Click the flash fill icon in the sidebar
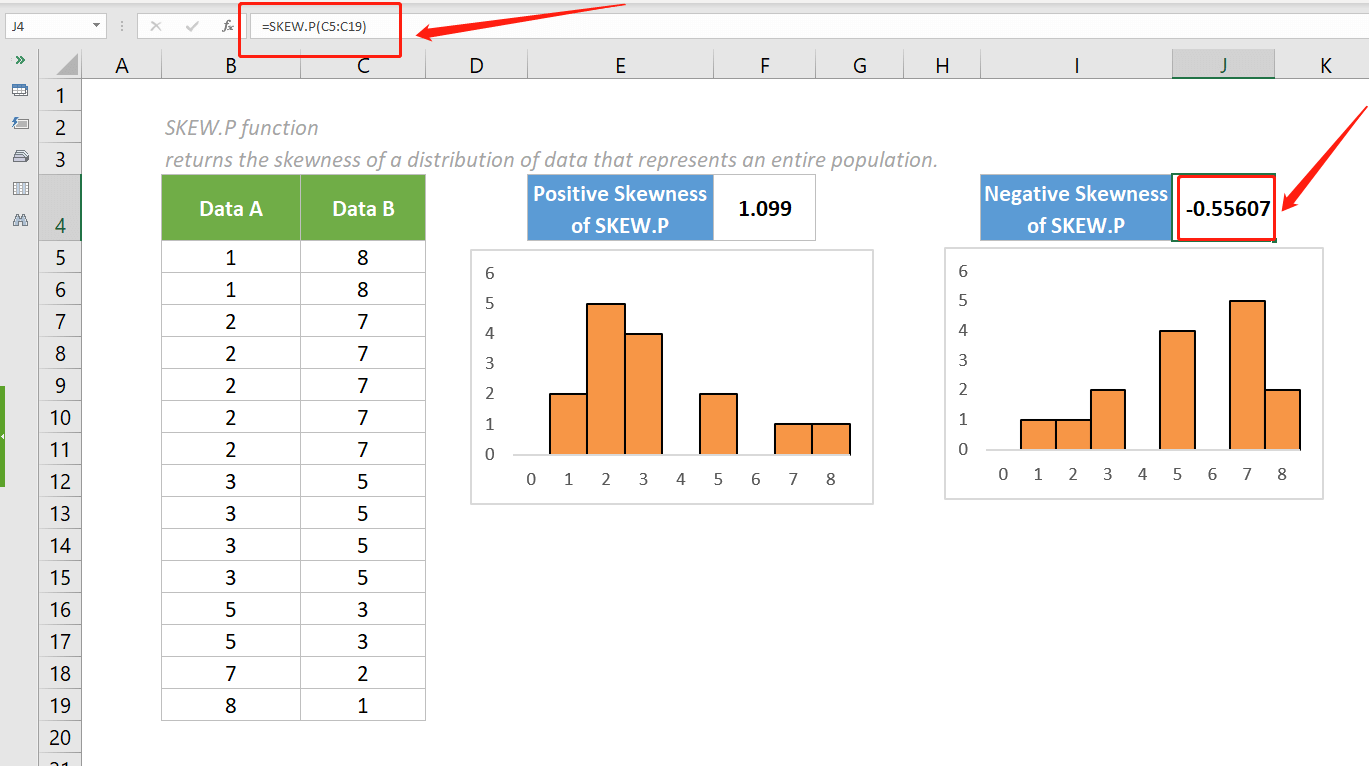 (21, 124)
